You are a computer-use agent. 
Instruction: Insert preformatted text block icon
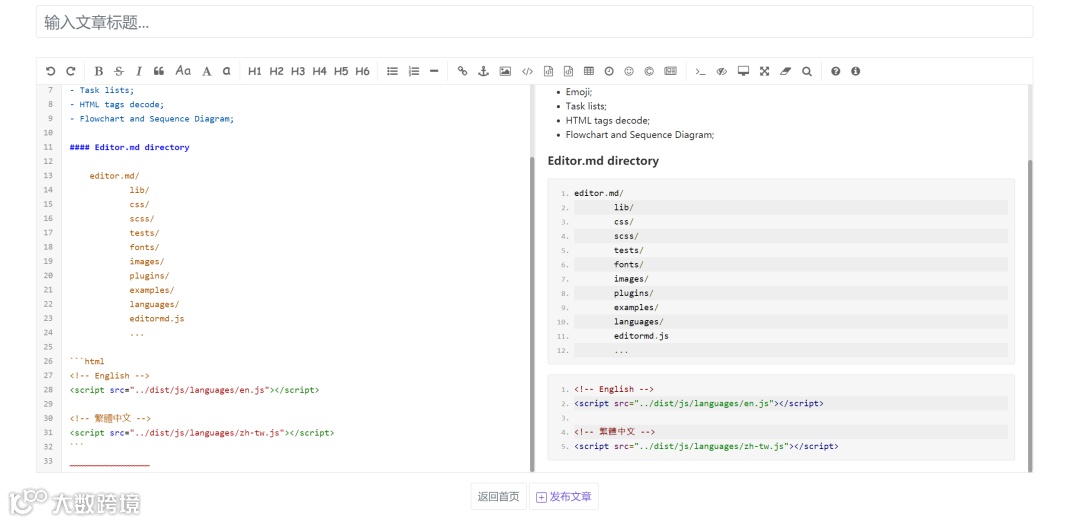tap(548, 71)
